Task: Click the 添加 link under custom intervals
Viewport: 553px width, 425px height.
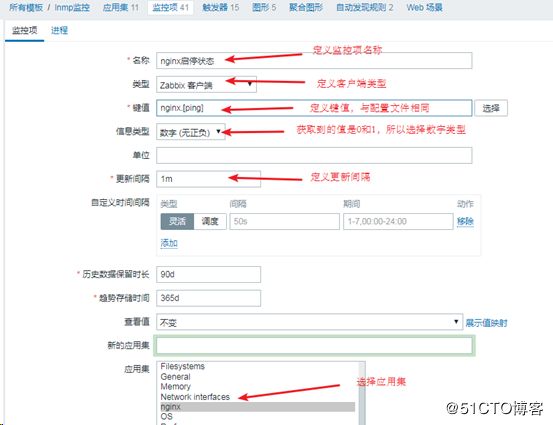Action: click(x=169, y=243)
